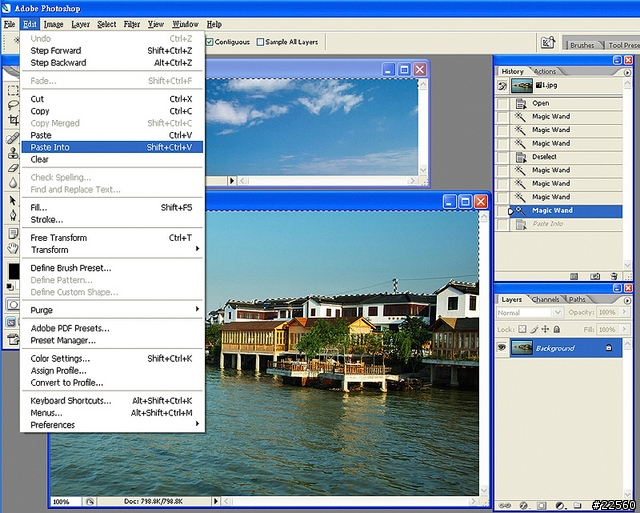
Task: Select the Lasso tool
Action: (x=13, y=105)
